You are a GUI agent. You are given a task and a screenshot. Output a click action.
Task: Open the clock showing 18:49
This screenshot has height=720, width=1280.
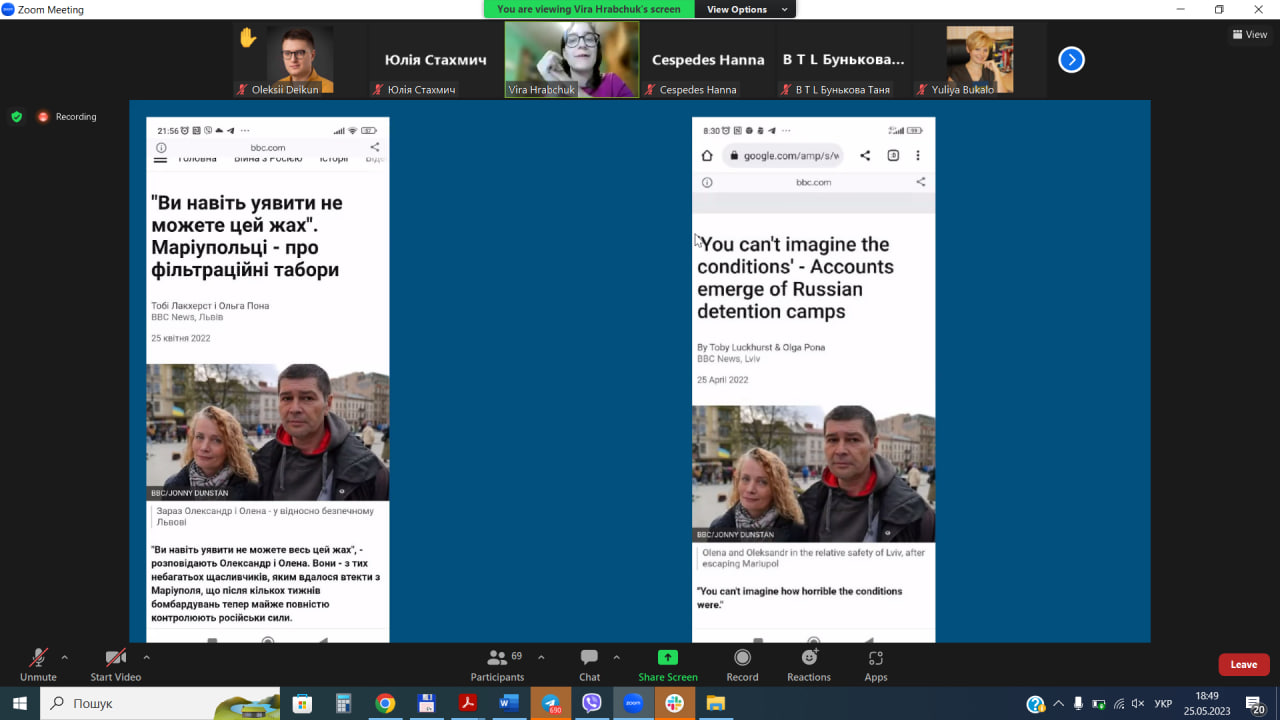(1207, 703)
